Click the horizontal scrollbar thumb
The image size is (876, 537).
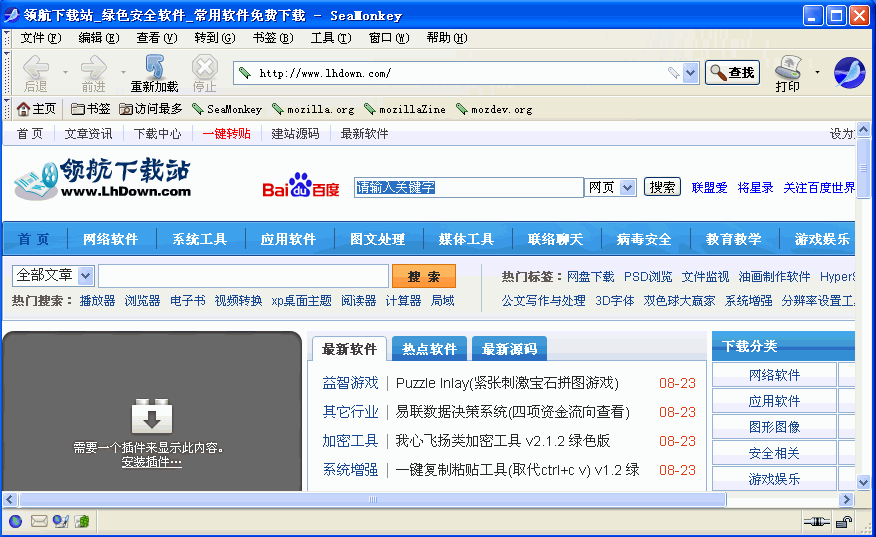pyautogui.click(x=373, y=499)
